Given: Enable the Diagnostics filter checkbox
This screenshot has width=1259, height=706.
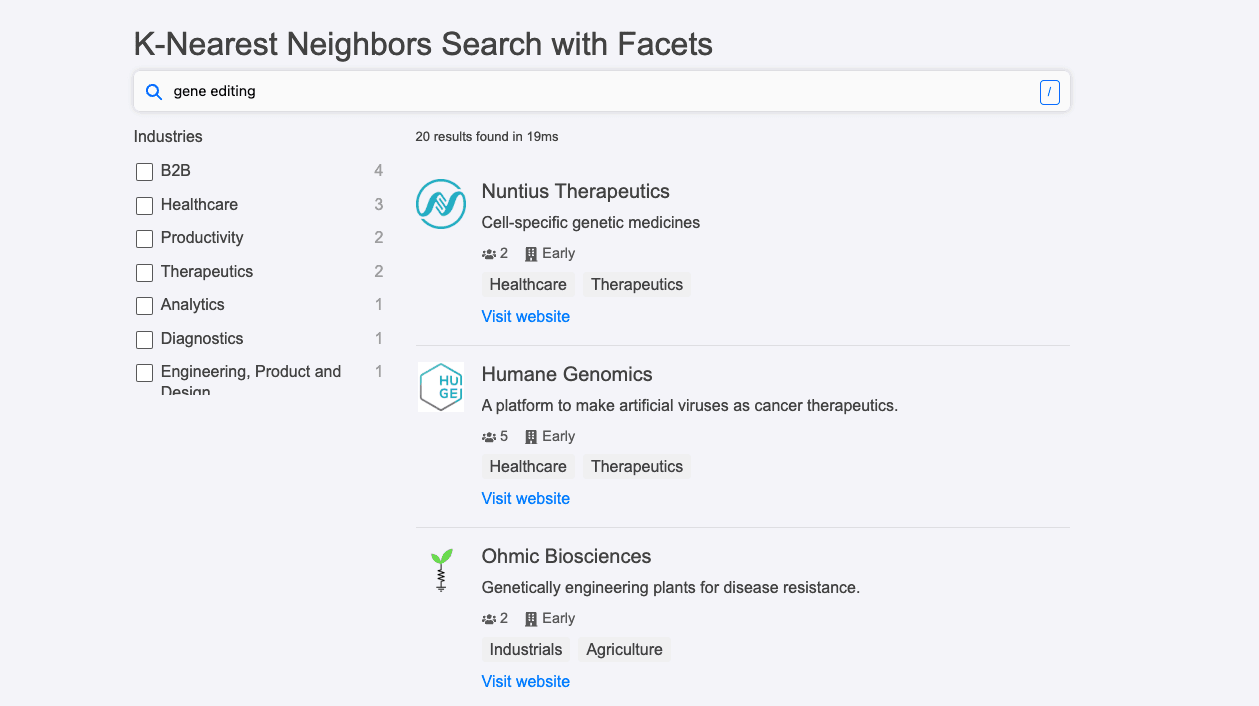Looking at the screenshot, I should click(144, 339).
